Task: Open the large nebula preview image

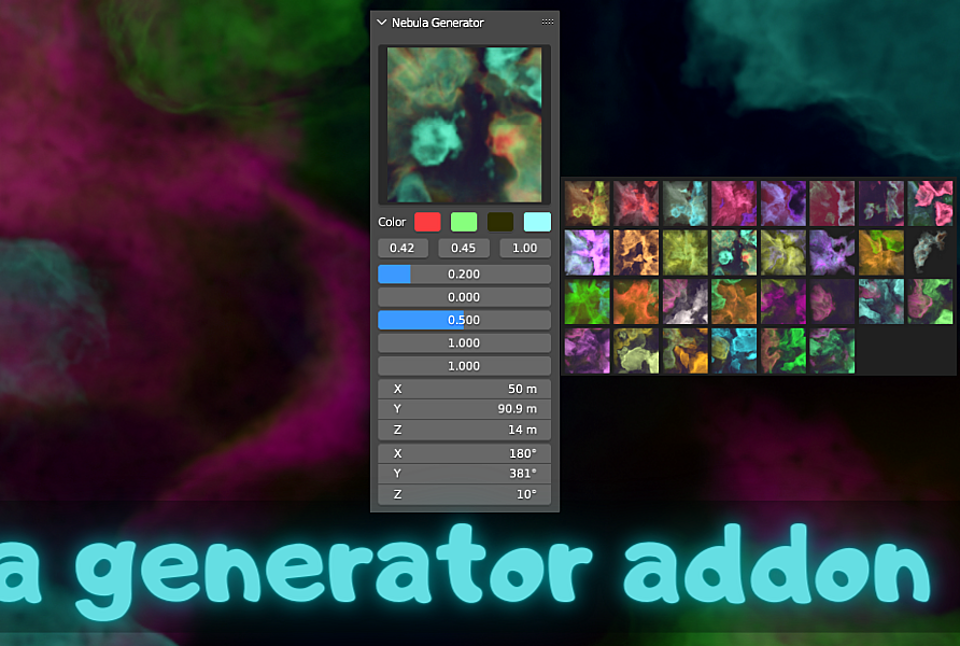Action: tap(463, 124)
